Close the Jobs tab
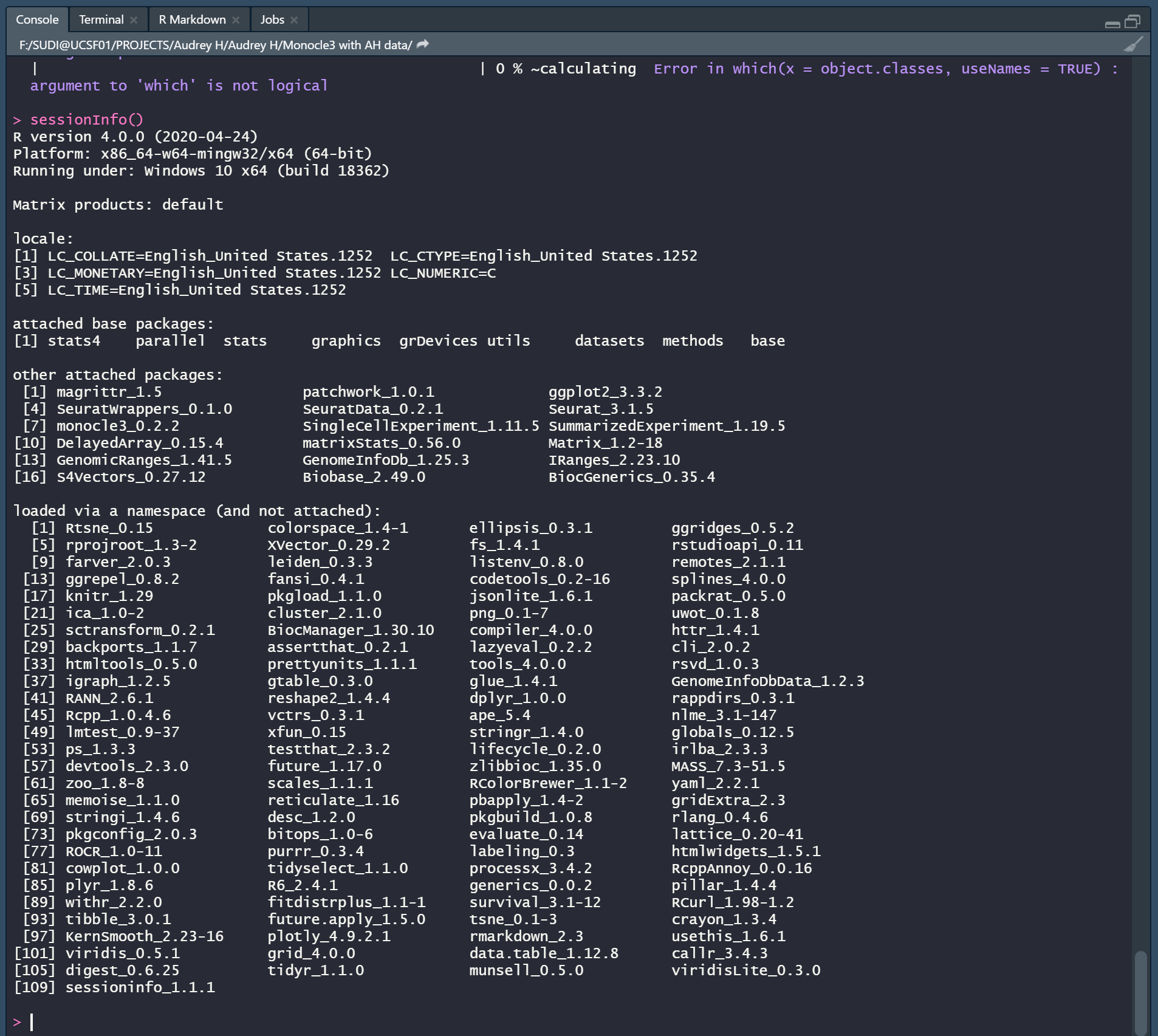Image resolution: width=1158 pixels, height=1036 pixels. (295, 19)
